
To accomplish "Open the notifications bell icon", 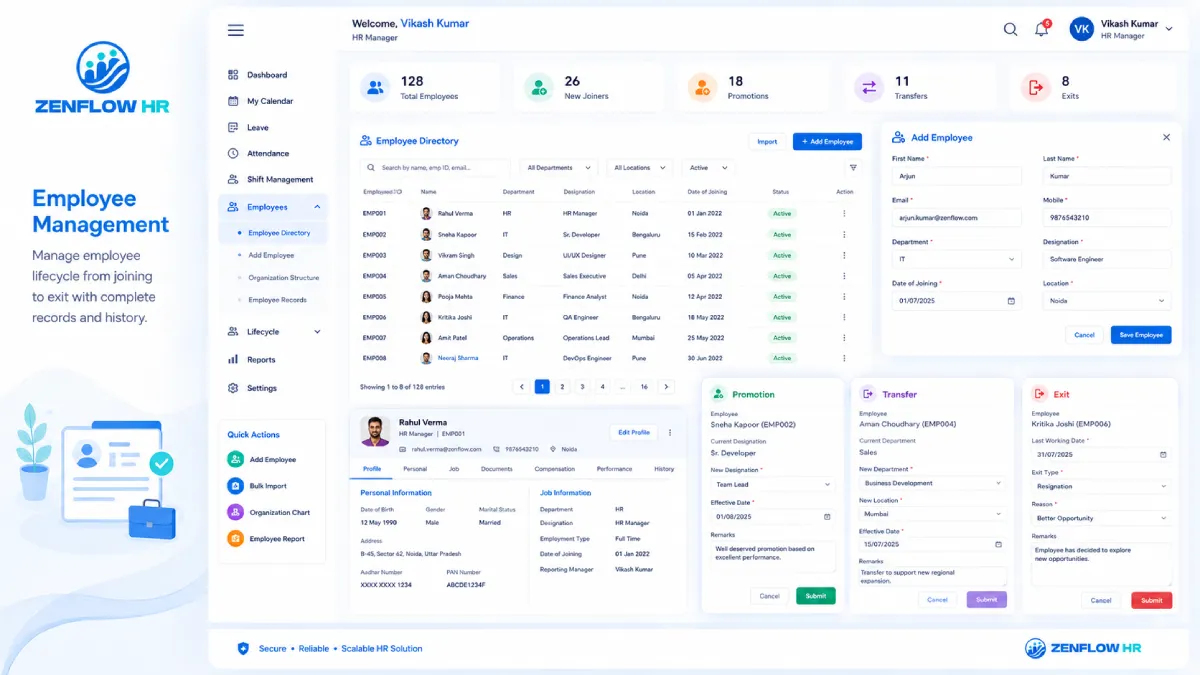I will tap(1041, 29).
